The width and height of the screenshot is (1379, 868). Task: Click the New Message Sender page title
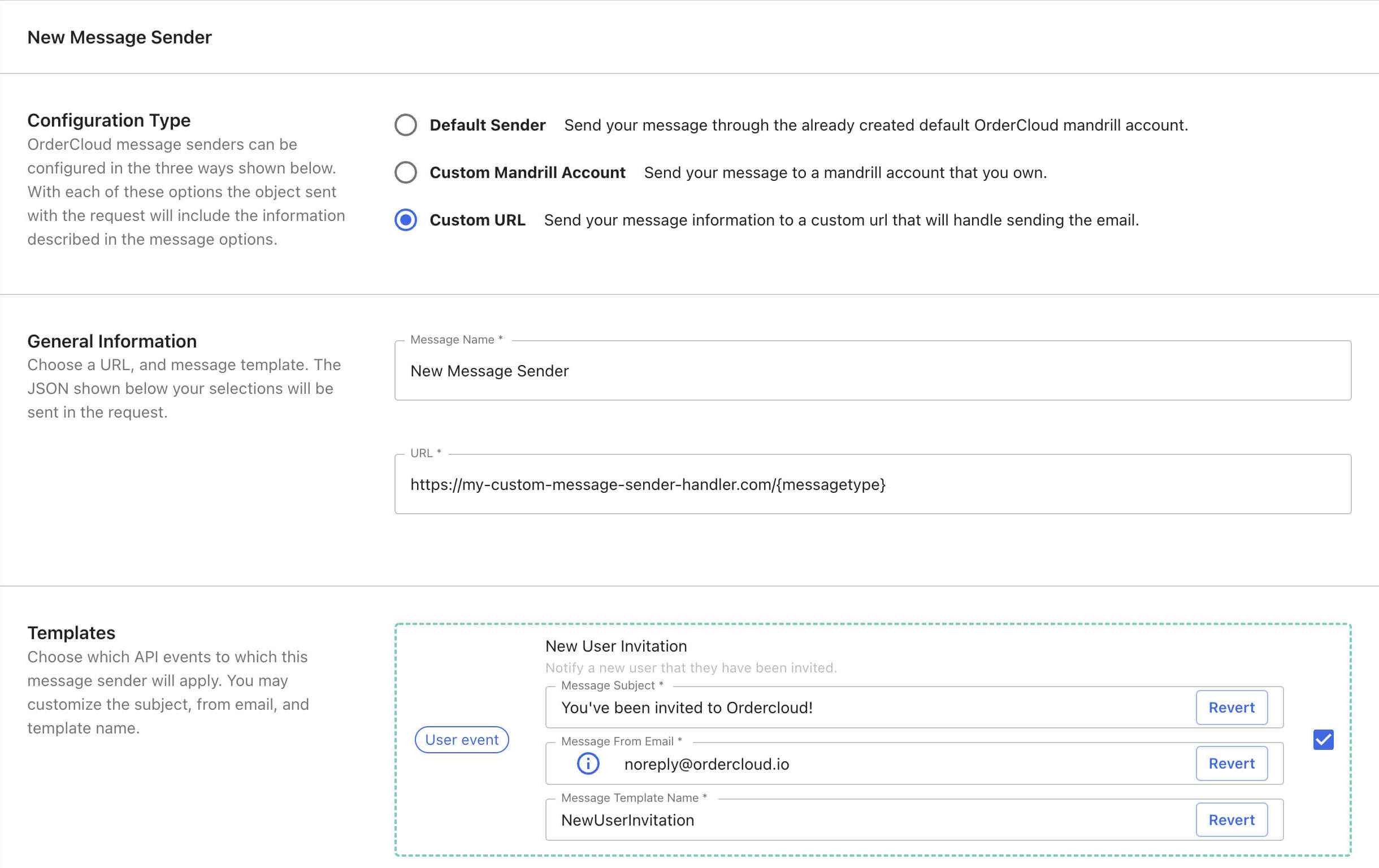(119, 37)
